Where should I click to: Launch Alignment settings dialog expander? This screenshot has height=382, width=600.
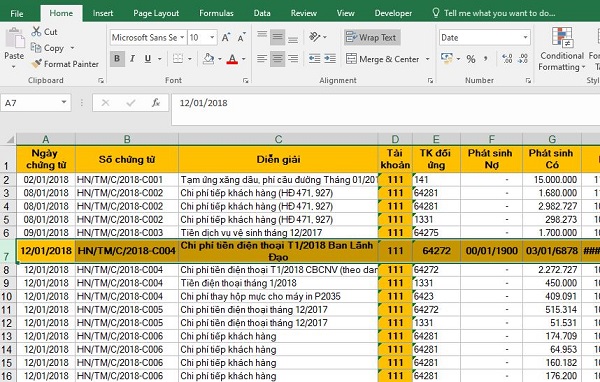430,80
